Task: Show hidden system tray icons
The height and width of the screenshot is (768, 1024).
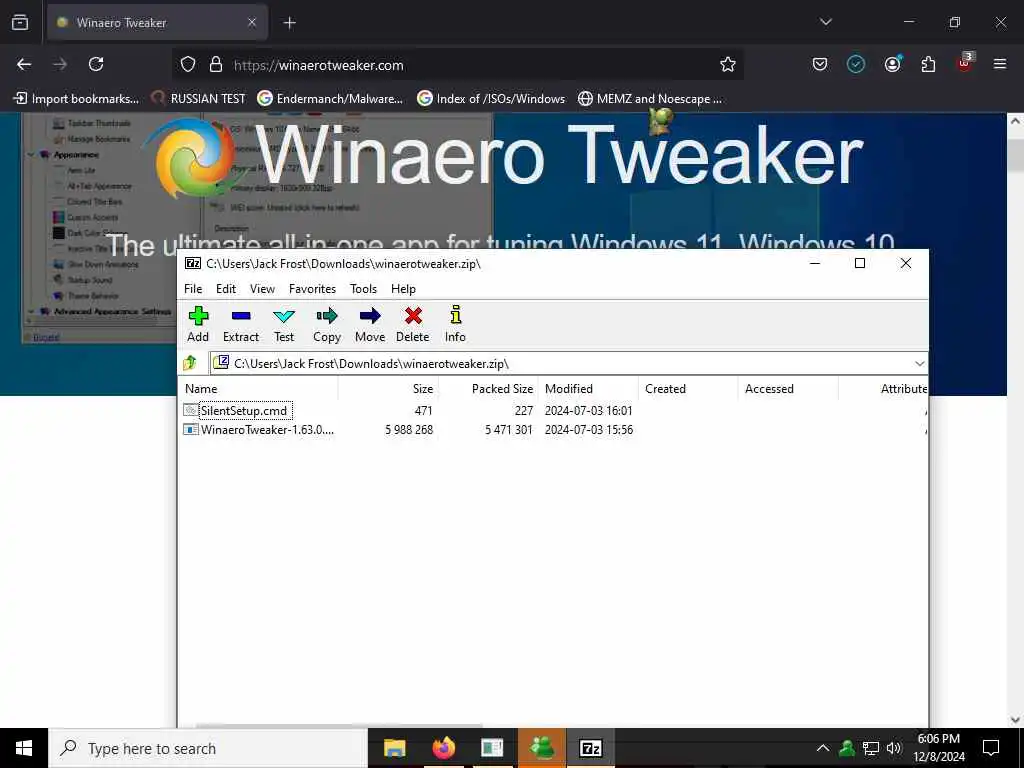Action: pyautogui.click(x=823, y=748)
